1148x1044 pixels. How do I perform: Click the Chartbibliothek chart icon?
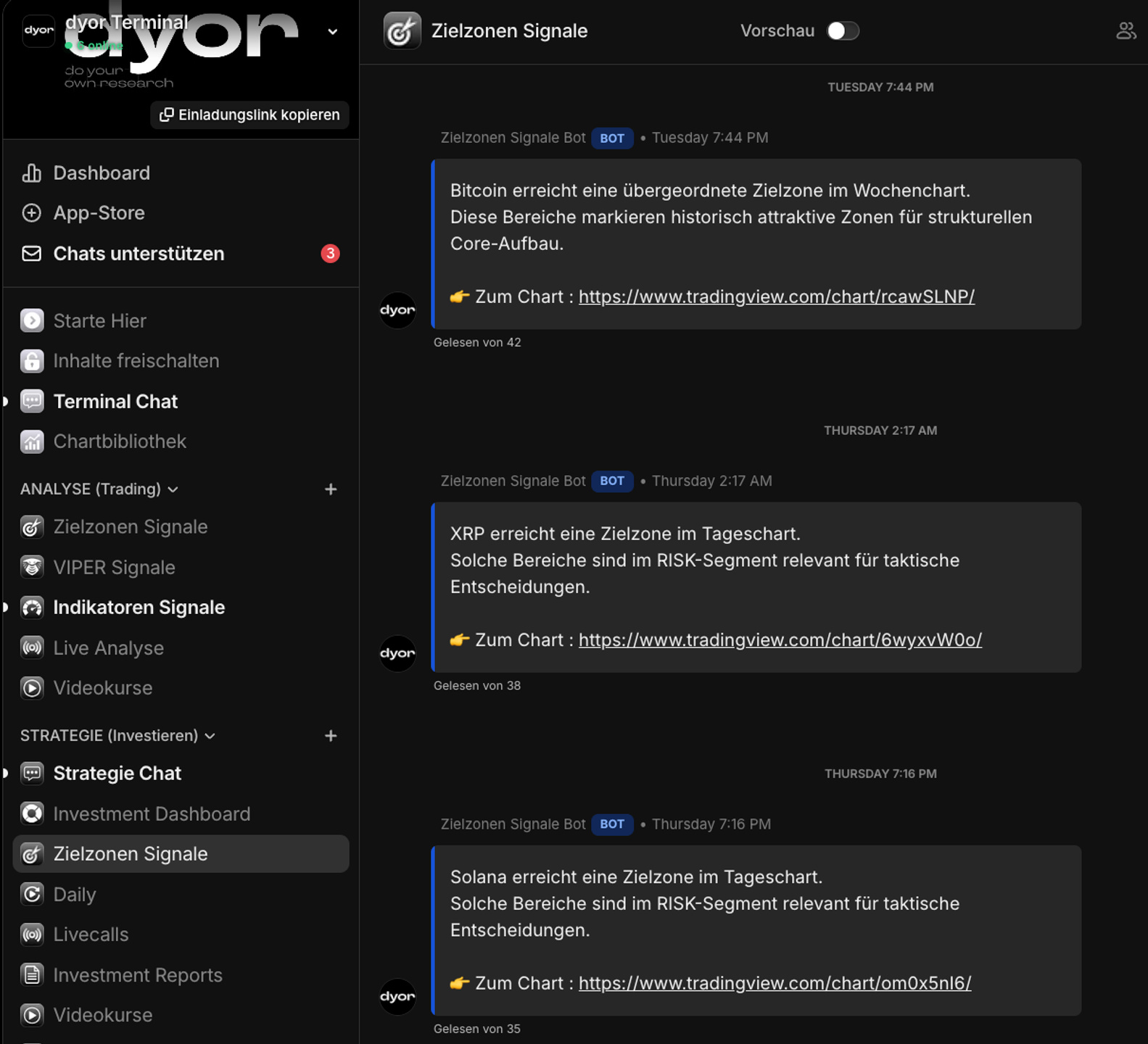(32, 442)
